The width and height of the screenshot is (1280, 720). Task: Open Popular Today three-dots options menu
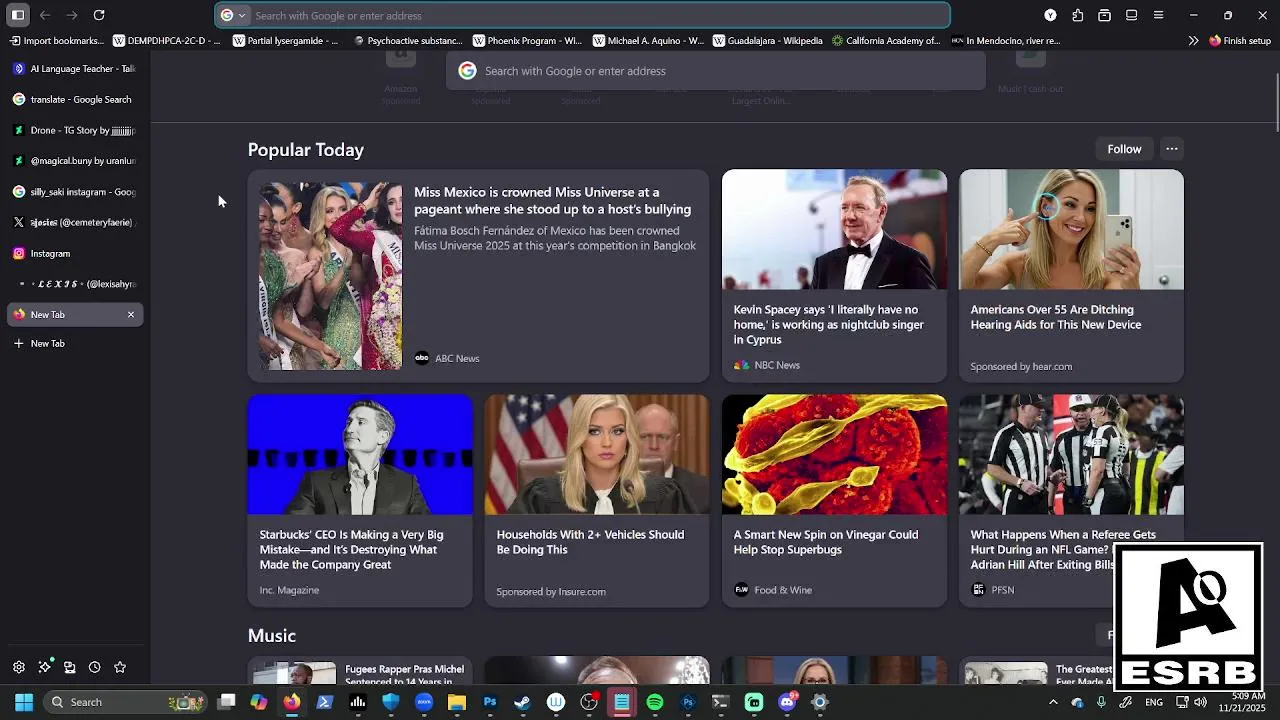1172,149
